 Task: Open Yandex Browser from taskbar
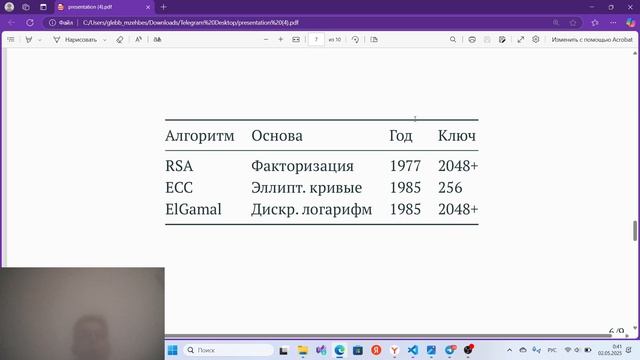coord(395,350)
